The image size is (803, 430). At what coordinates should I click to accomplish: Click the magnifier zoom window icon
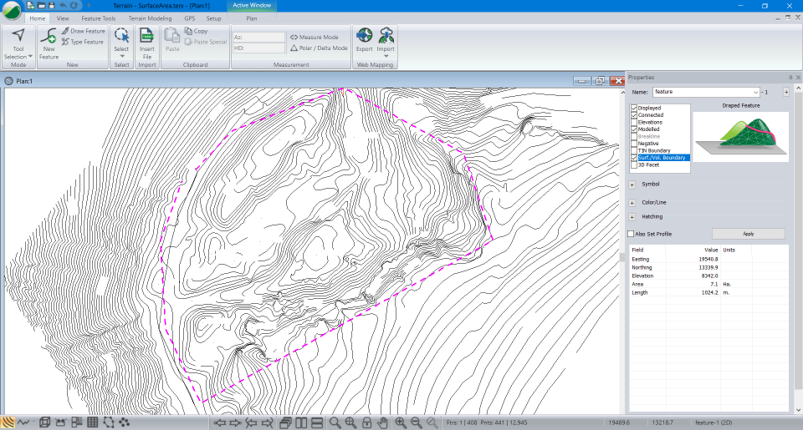pyautogui.click(x=335, y=423)
